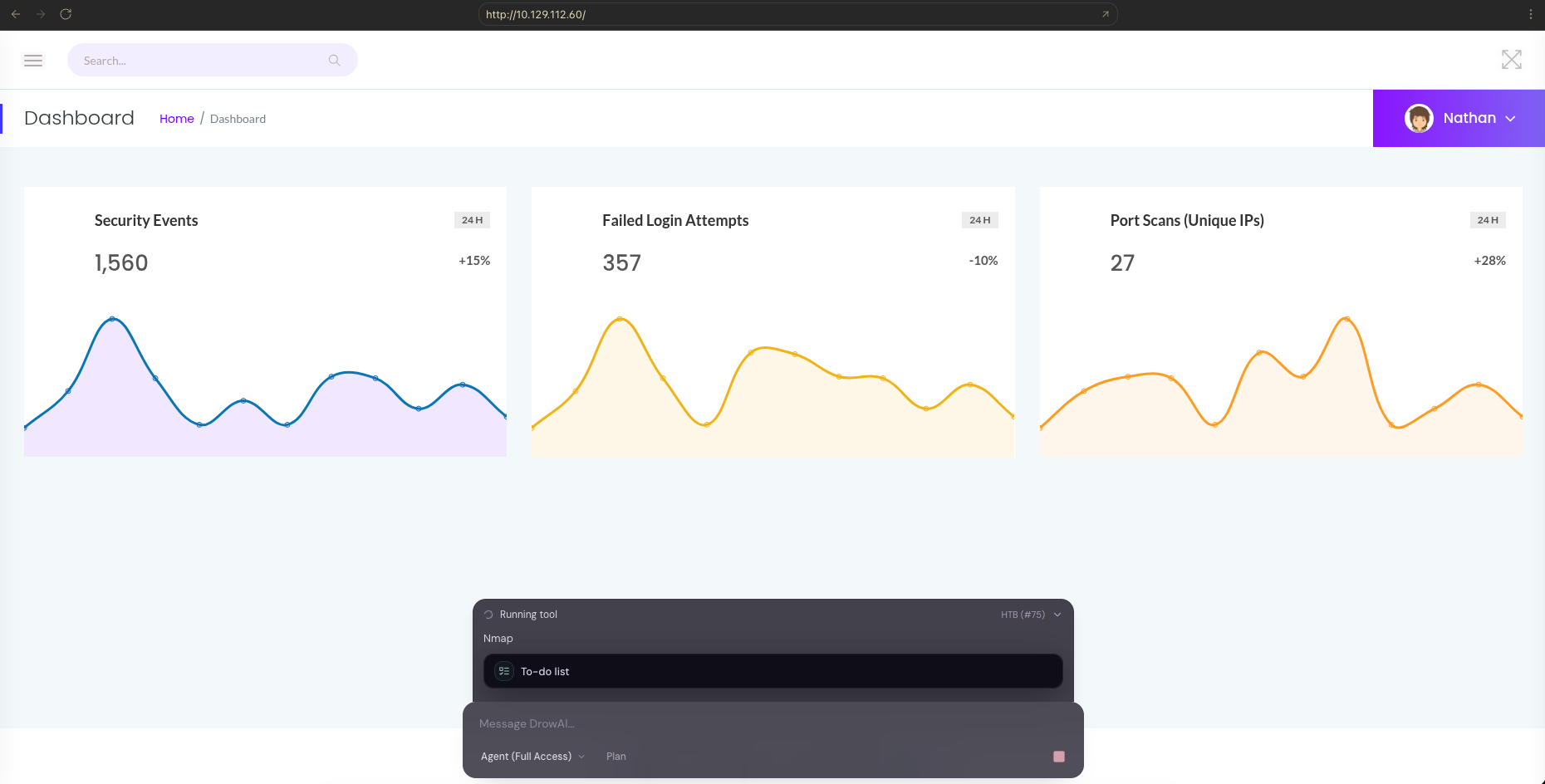
Task: Click the 24H badge on Port Scans
Action: pyautogui.click(x=1488, y=220)
